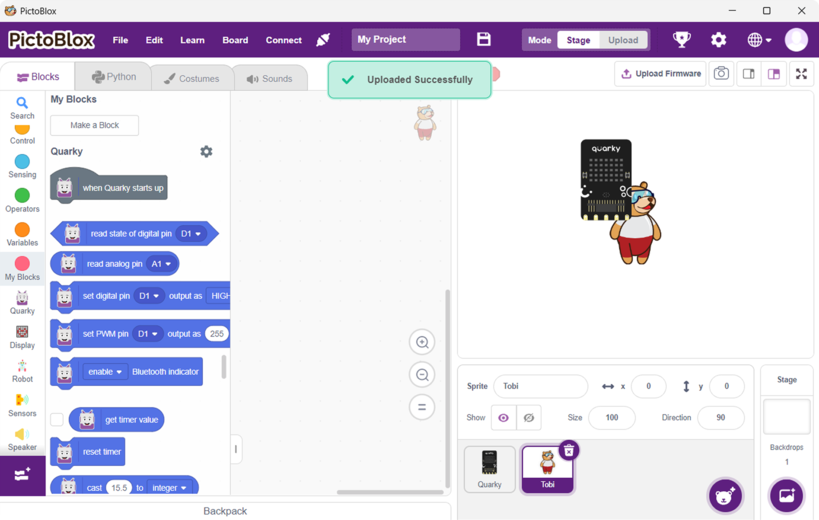Screen dimensions: 819x520
Task: Open the Connect menu
Action: pos(284,40)
